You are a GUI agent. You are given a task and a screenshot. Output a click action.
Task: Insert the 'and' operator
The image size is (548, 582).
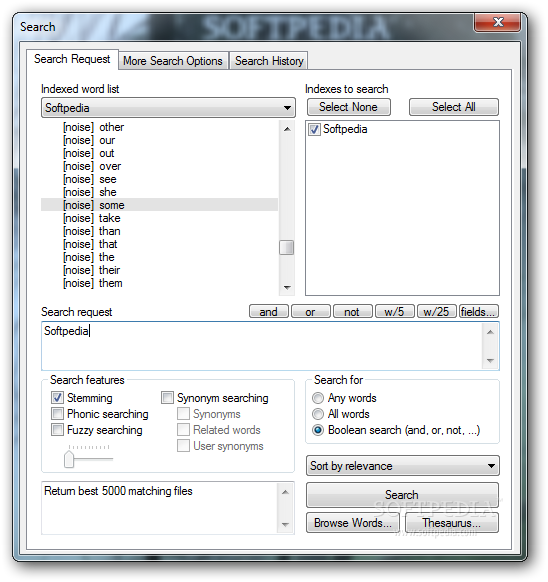[268, 312]
